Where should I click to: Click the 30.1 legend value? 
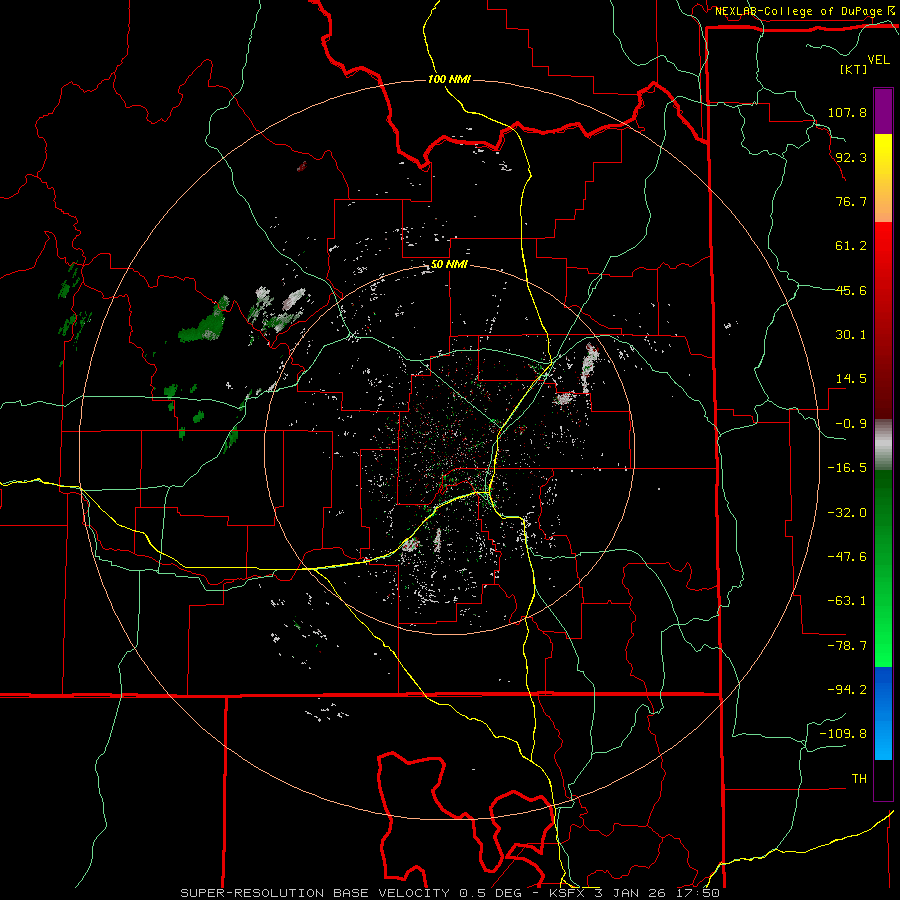pyautogui.click(x=851, y=335)
